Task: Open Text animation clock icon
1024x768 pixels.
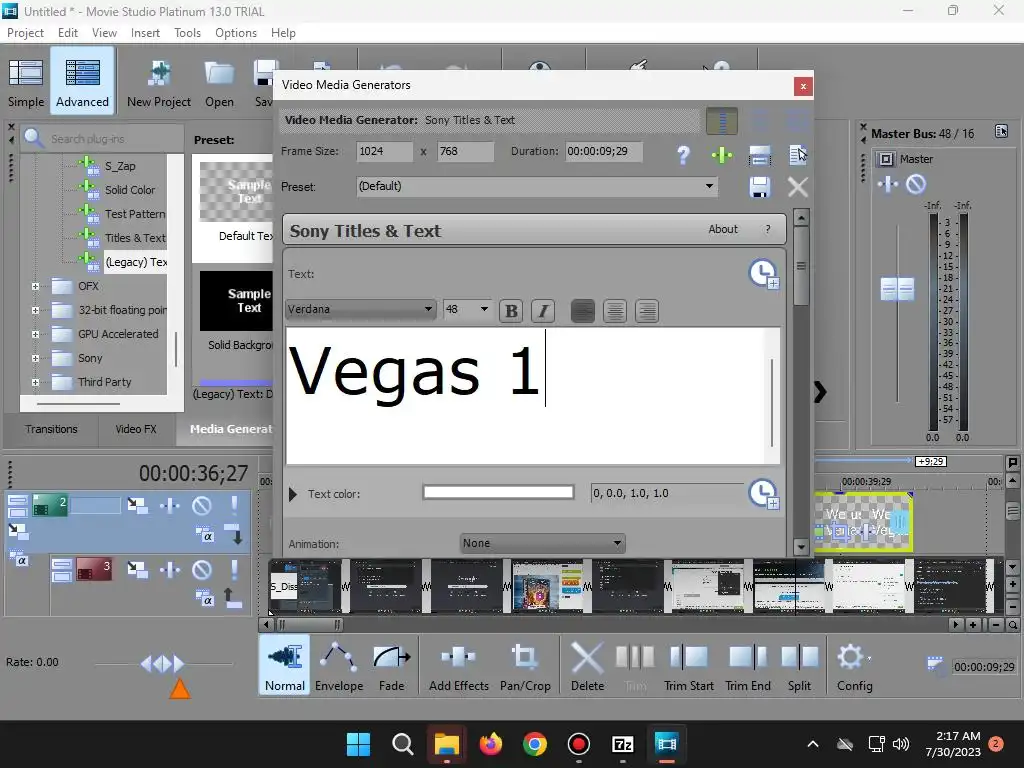Action: (x=763, y=274)
